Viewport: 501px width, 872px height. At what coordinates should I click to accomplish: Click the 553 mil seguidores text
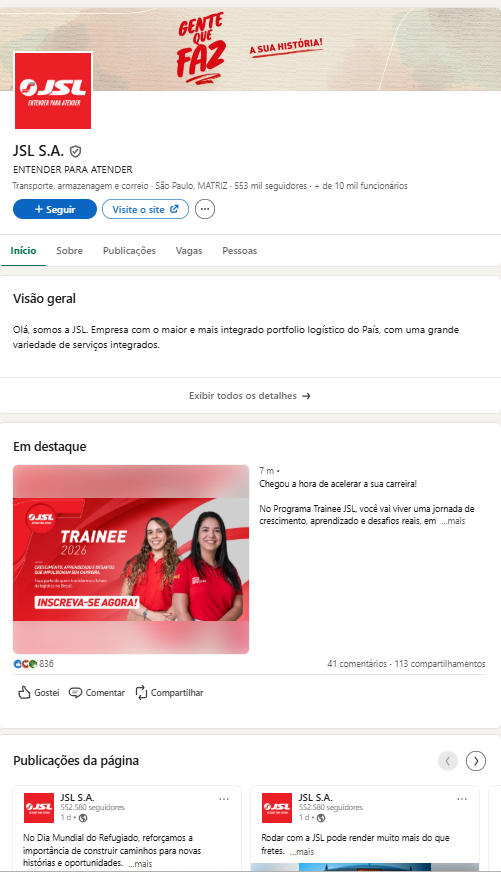(271, 186)
